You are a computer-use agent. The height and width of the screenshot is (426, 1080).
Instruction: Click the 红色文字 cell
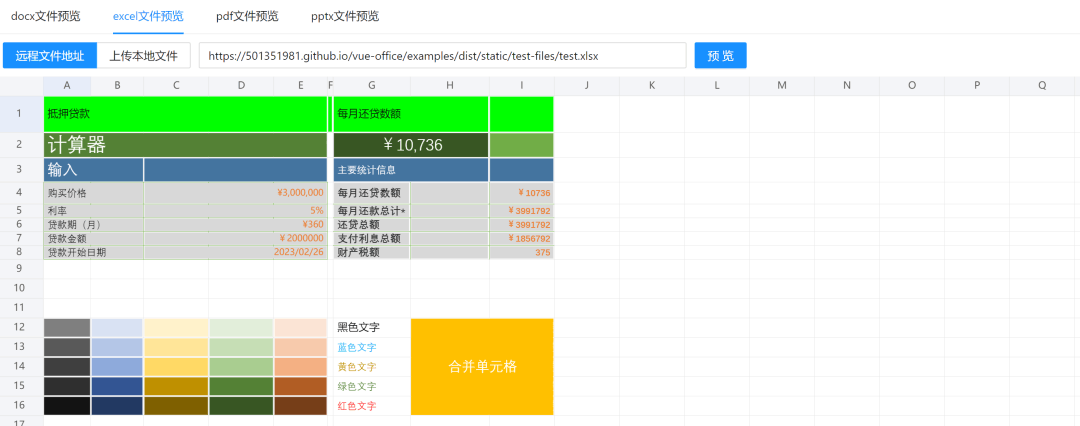pos(372,406)
